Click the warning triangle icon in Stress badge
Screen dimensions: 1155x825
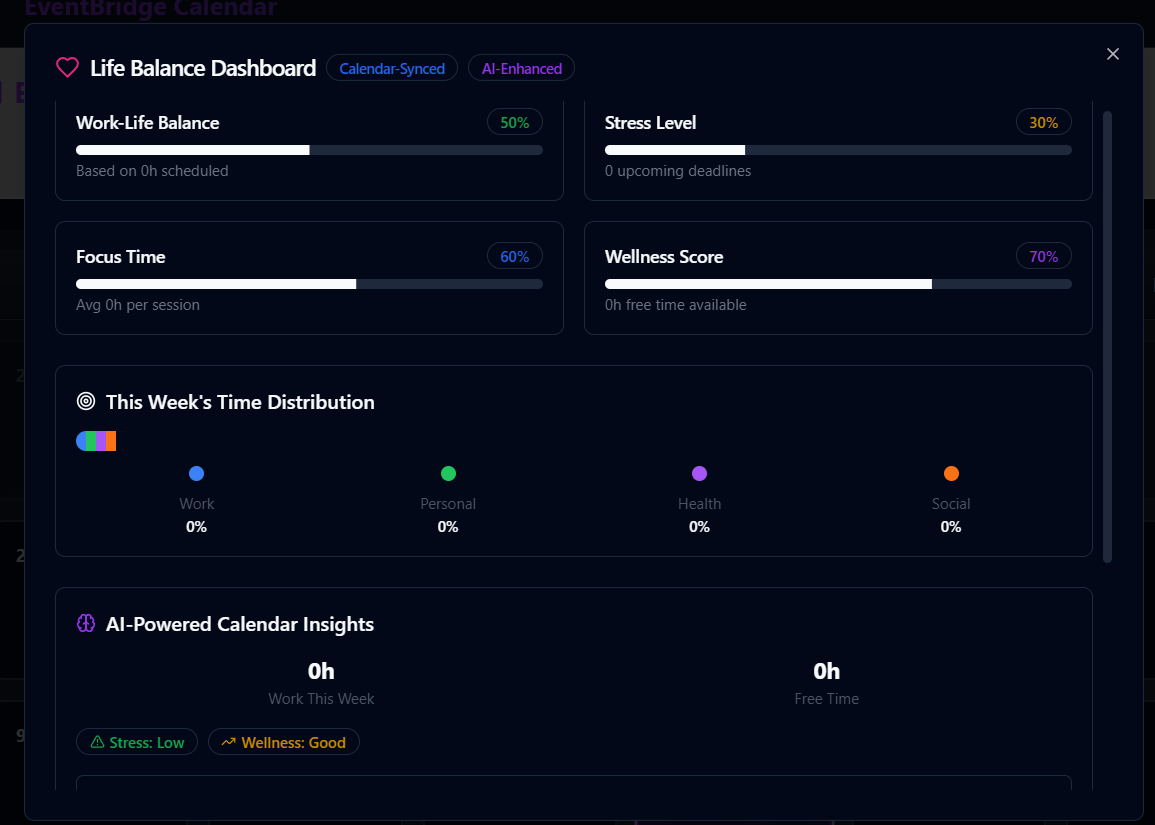point(97,742)
